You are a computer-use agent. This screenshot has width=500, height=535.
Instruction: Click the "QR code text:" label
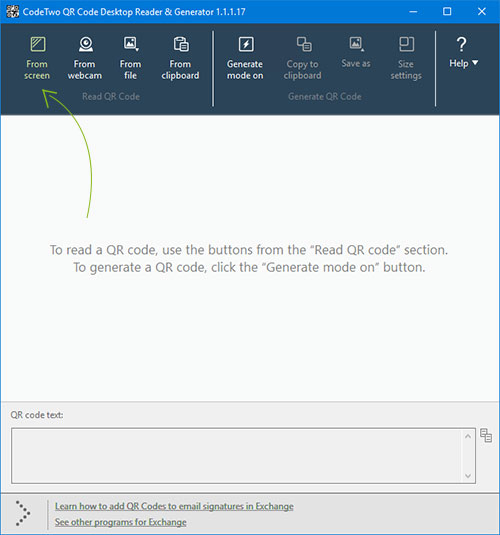(x=37, y=415)
